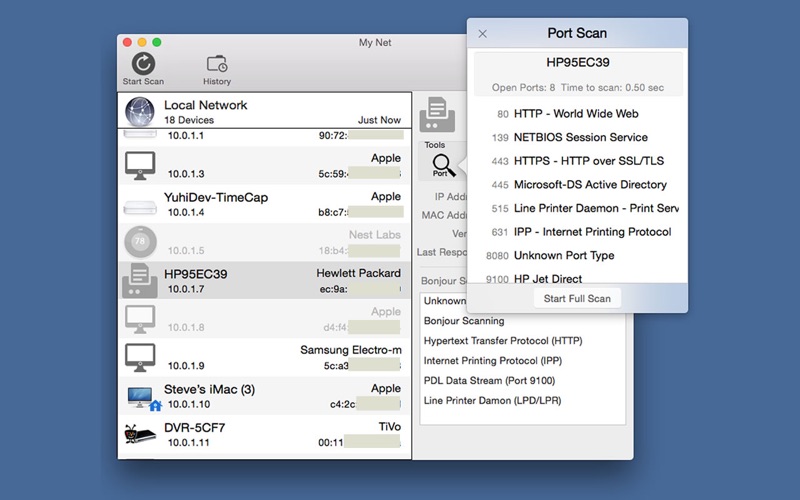Select Hypertext Transfer Protocol (HTTP) service

click(x=503, y=341)
